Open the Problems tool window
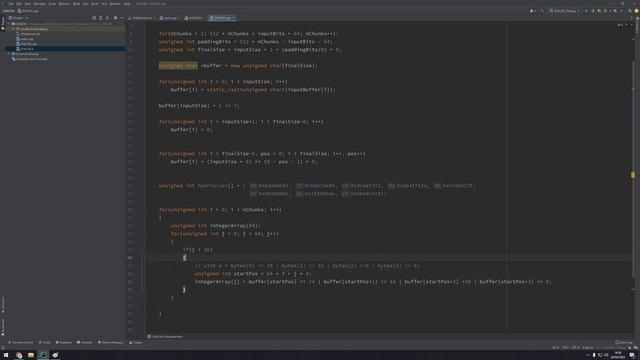The image size is (640, 360). pos(64,342)
